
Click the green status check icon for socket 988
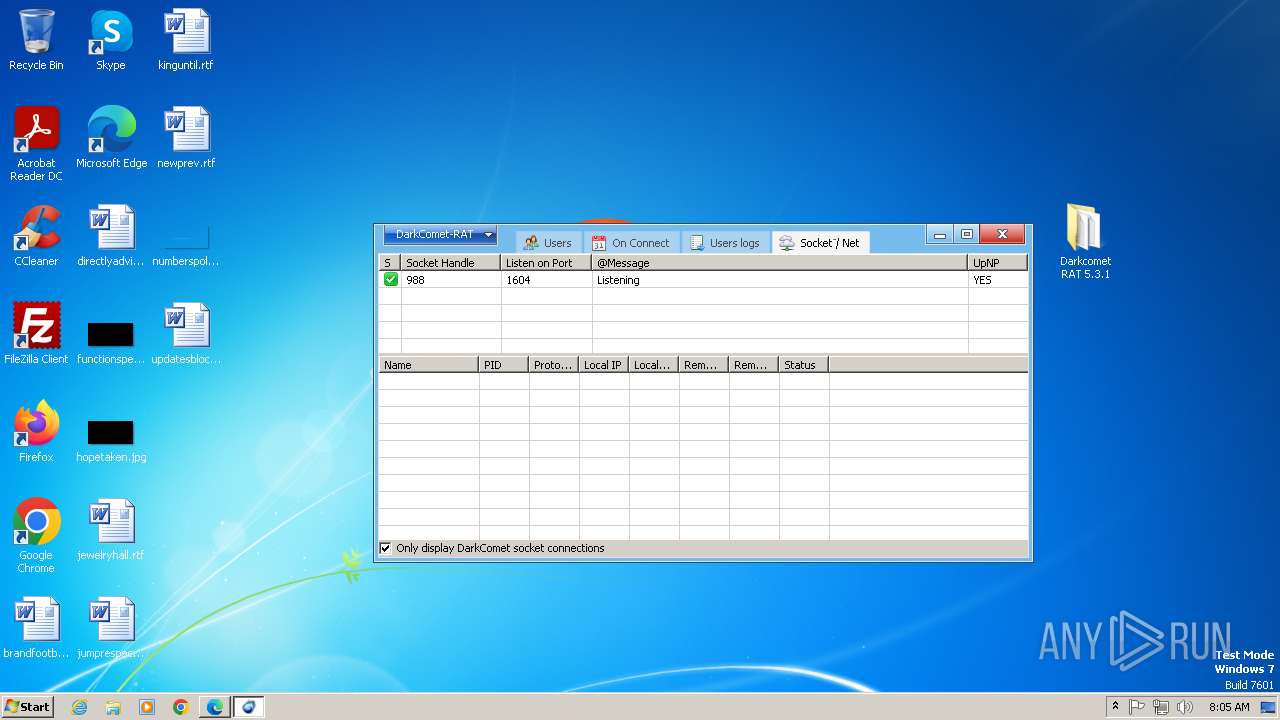[390, 280]
